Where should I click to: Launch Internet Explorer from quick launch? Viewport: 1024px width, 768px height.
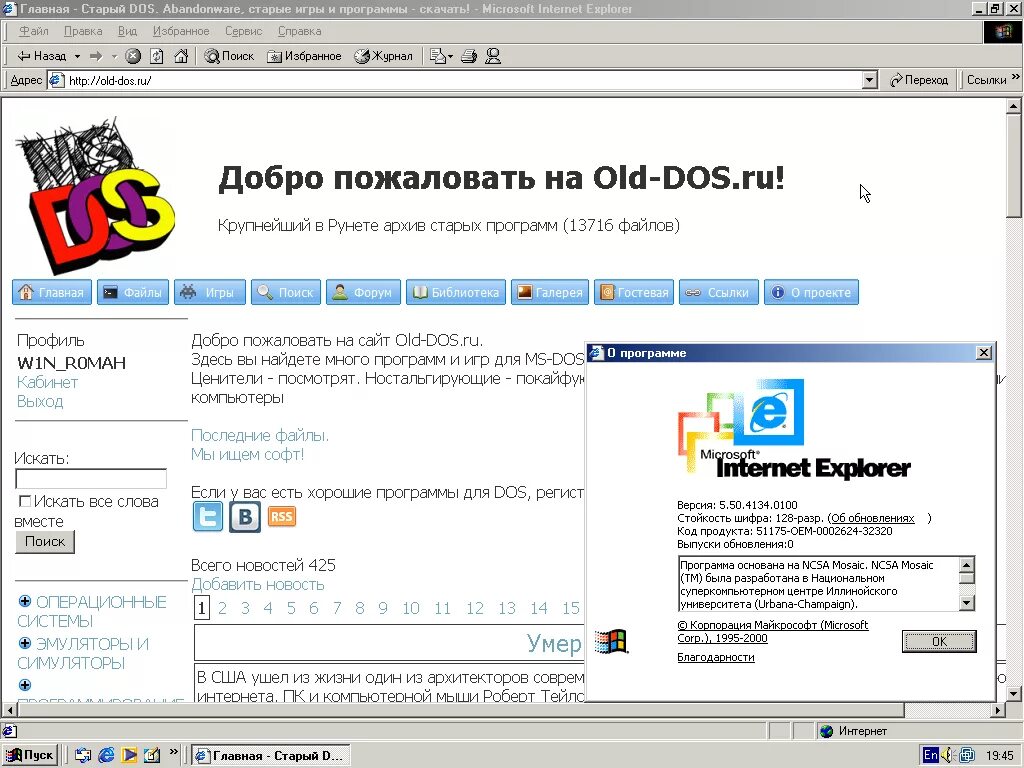coord(106,756)
